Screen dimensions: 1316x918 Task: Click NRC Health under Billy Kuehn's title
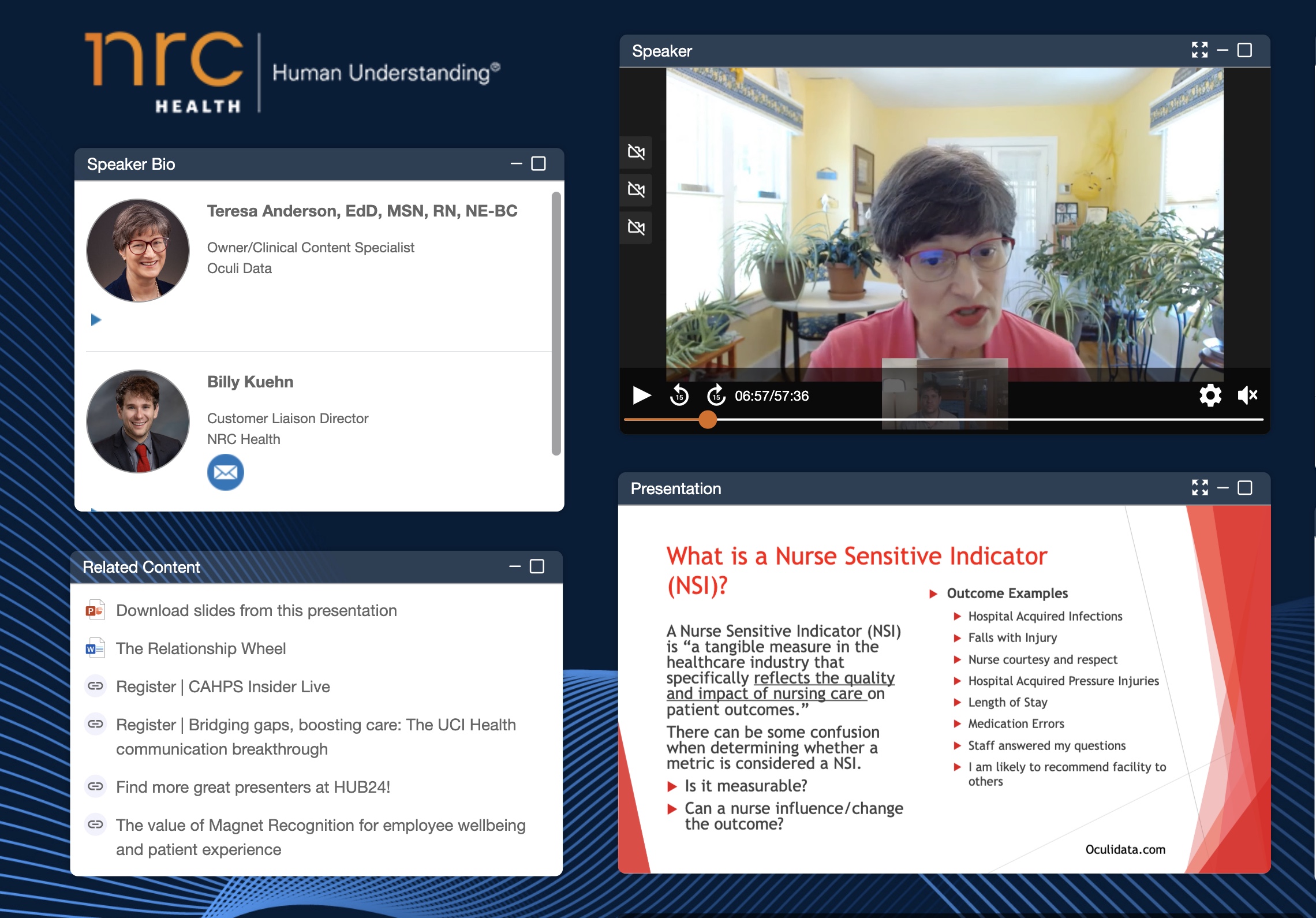pyautogui.click(x=244, y=439)
